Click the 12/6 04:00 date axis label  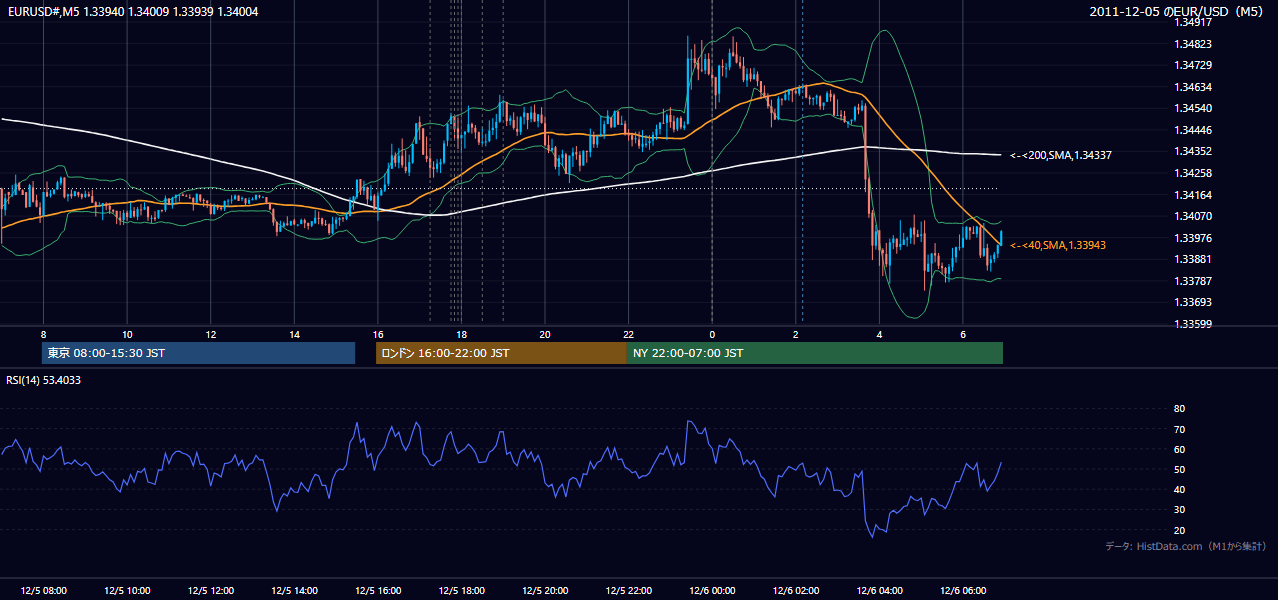[879, 591]
